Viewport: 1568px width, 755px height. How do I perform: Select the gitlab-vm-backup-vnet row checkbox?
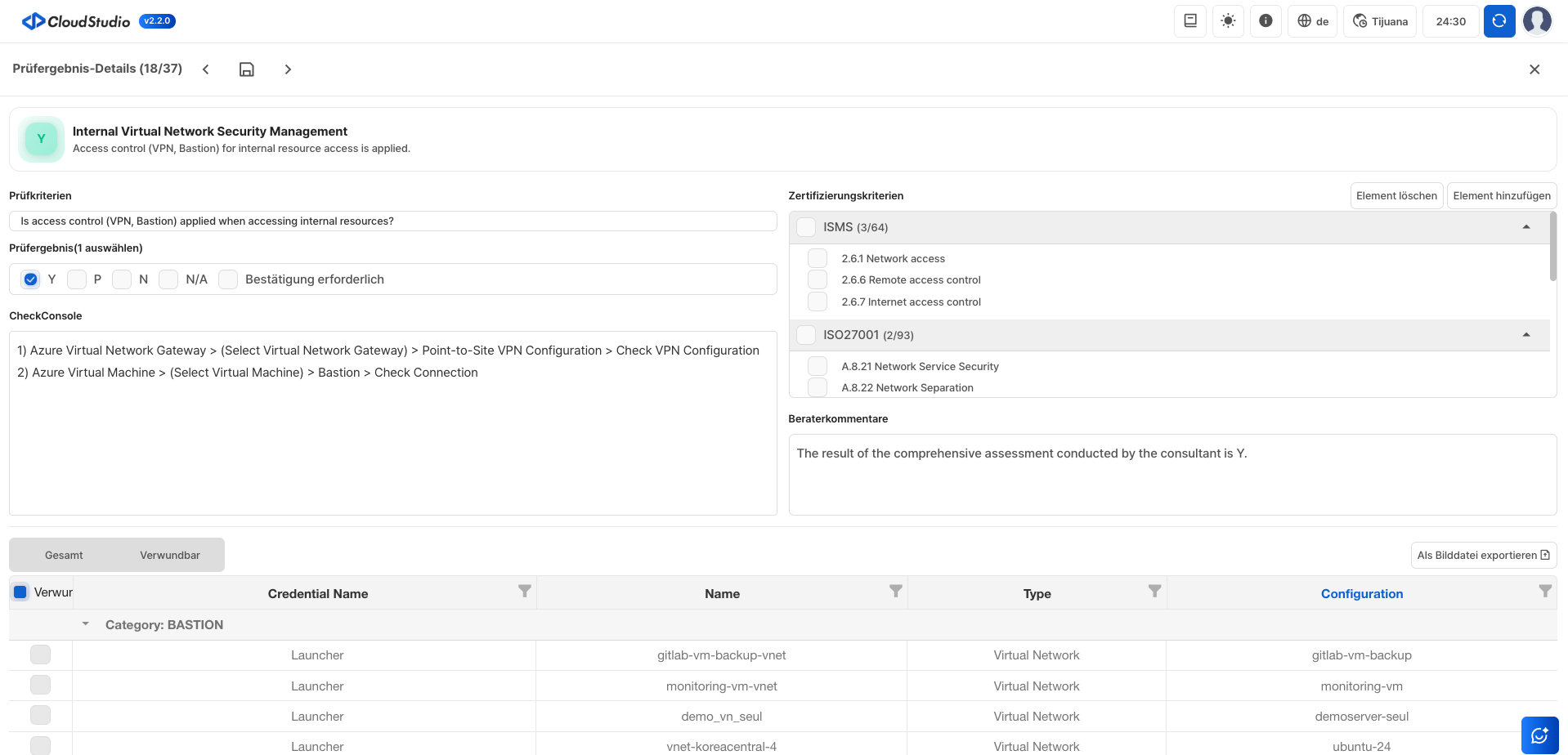[x=40, y=654]
